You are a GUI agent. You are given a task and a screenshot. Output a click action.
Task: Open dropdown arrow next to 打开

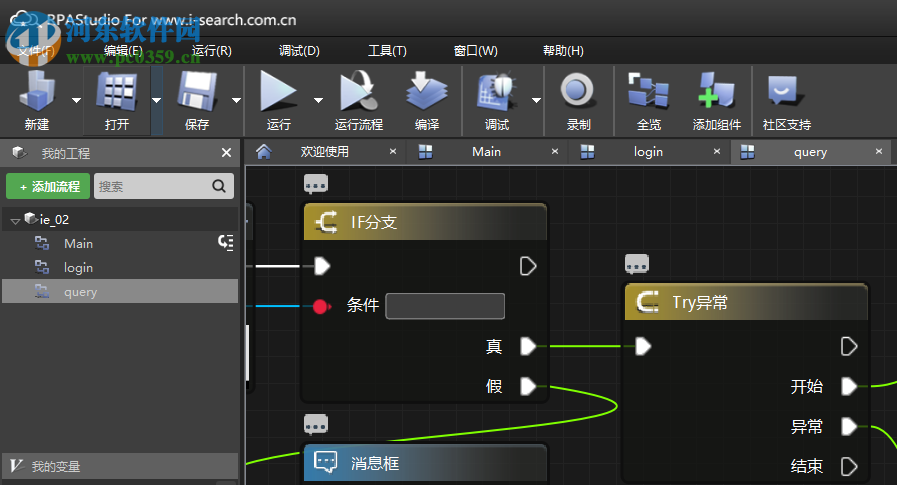click(x=156, y=100)
